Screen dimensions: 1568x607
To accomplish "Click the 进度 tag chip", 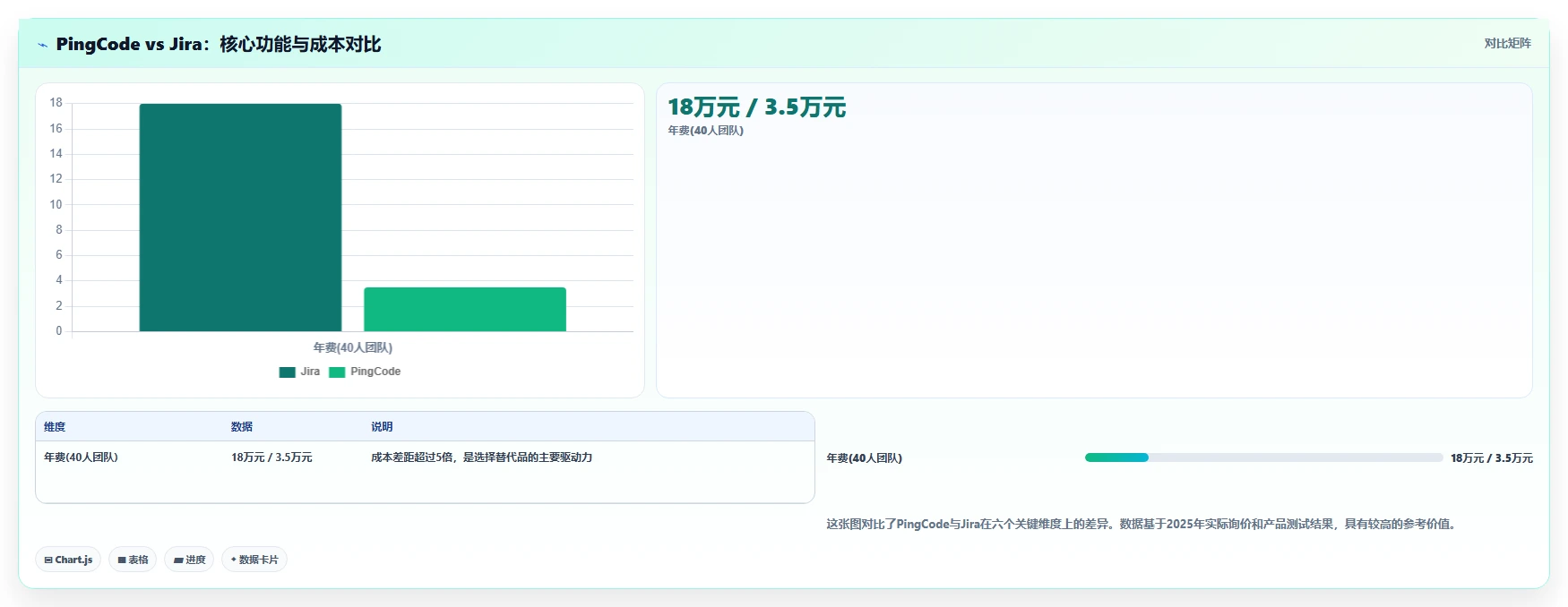I will tap(189, 560).
